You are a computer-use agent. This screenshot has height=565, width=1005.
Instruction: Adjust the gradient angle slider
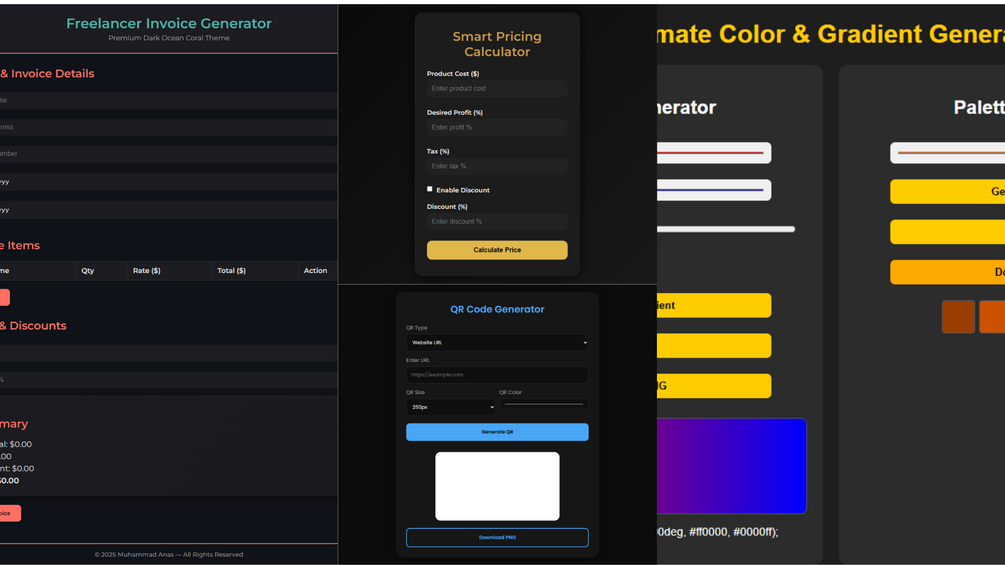tap(726, 229)
